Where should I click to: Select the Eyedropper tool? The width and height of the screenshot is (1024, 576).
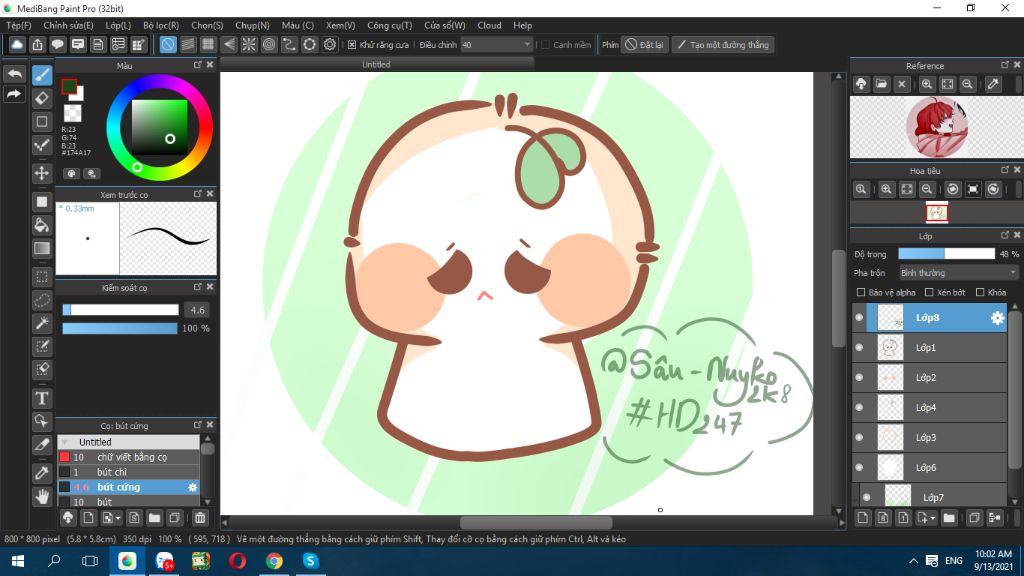[x=42, y=473]
